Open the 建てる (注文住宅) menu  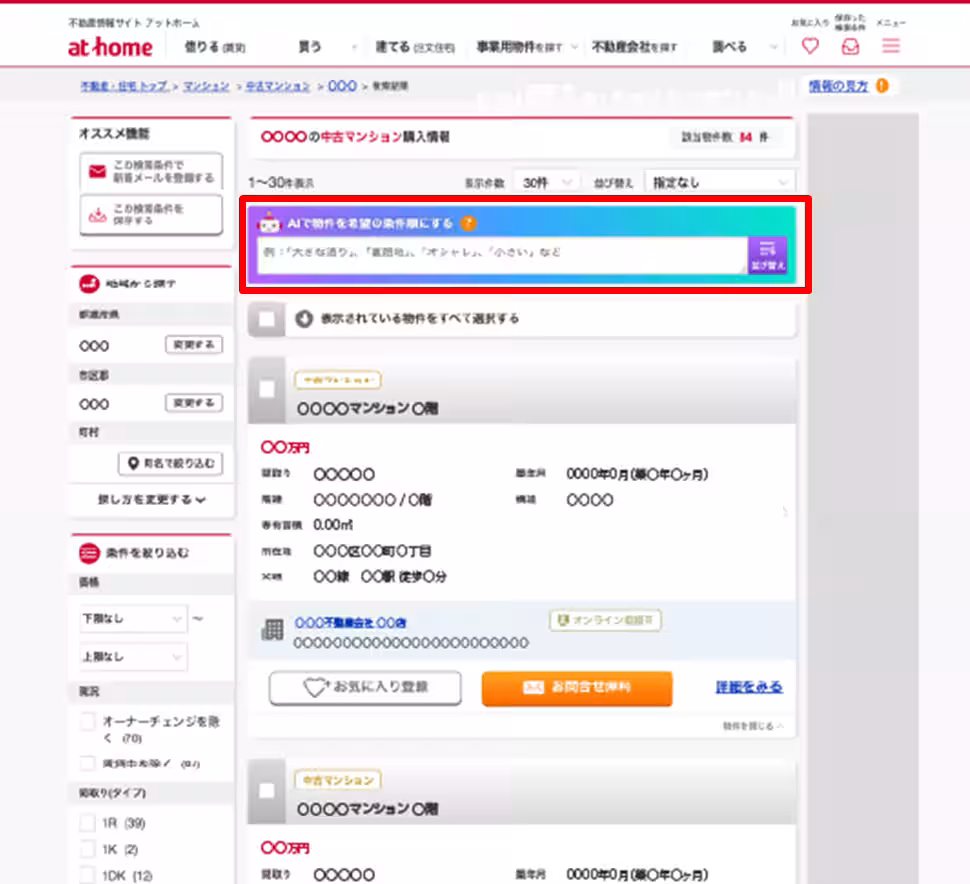(414, 47)
